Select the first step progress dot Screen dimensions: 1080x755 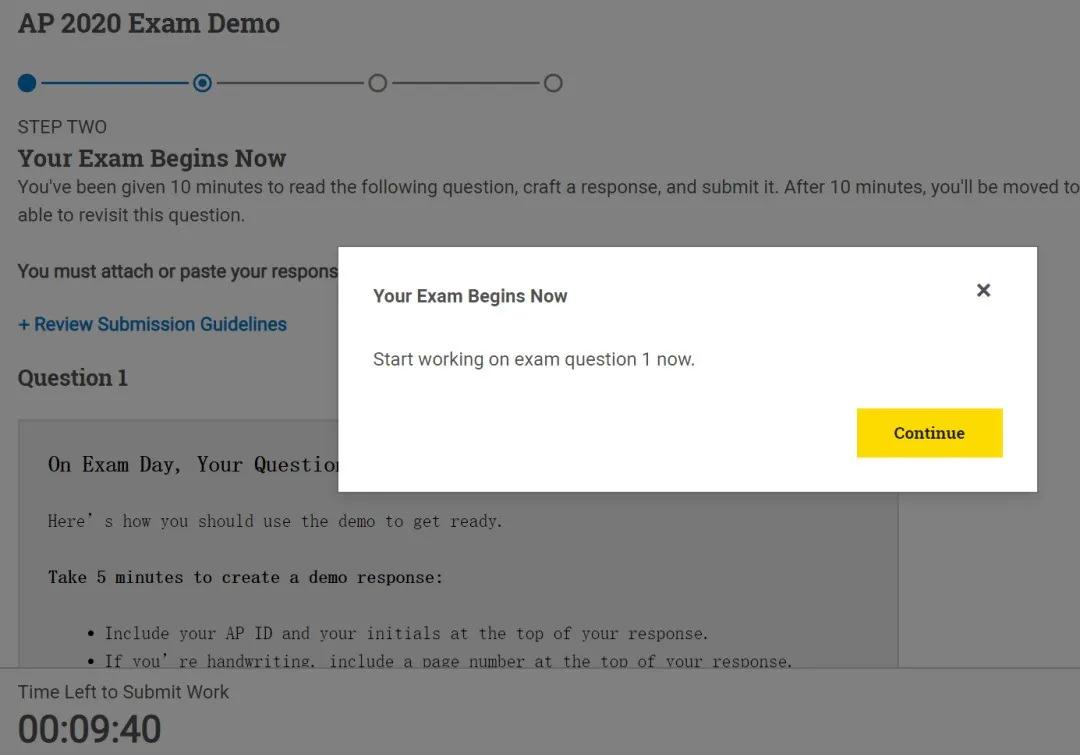(27, 83)
